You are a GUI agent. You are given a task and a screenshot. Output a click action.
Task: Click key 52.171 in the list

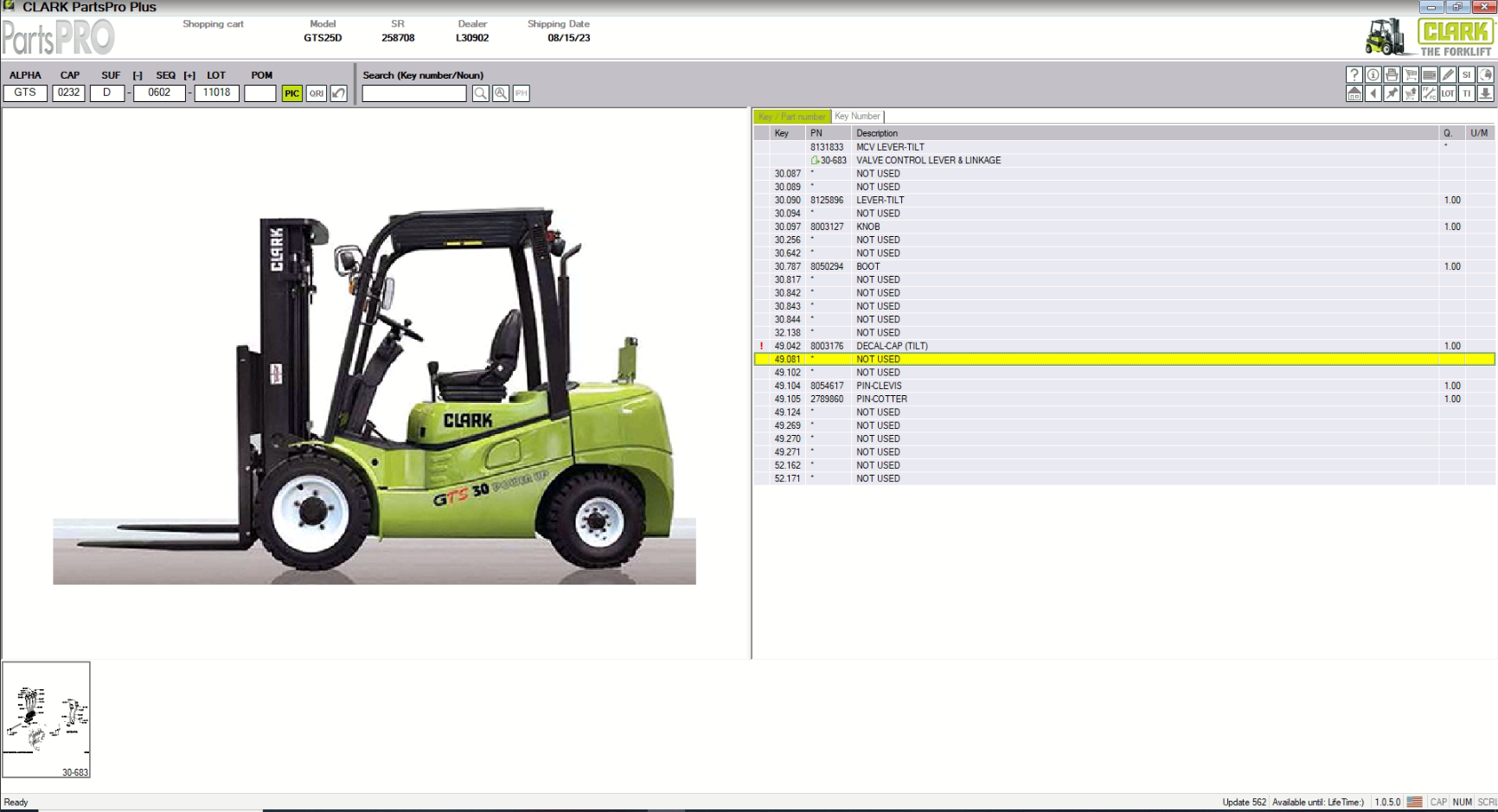coord(787,478)
